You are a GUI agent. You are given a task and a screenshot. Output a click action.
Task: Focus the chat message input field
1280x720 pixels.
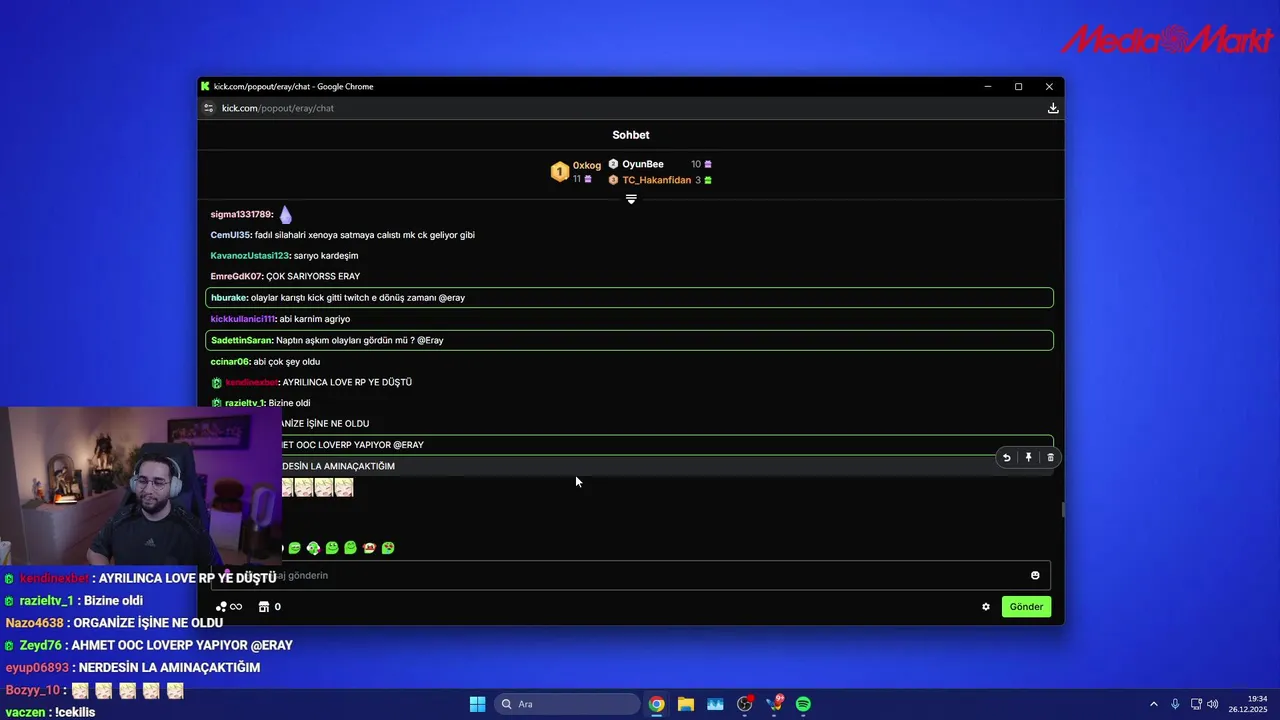click(x=630, y=575)
